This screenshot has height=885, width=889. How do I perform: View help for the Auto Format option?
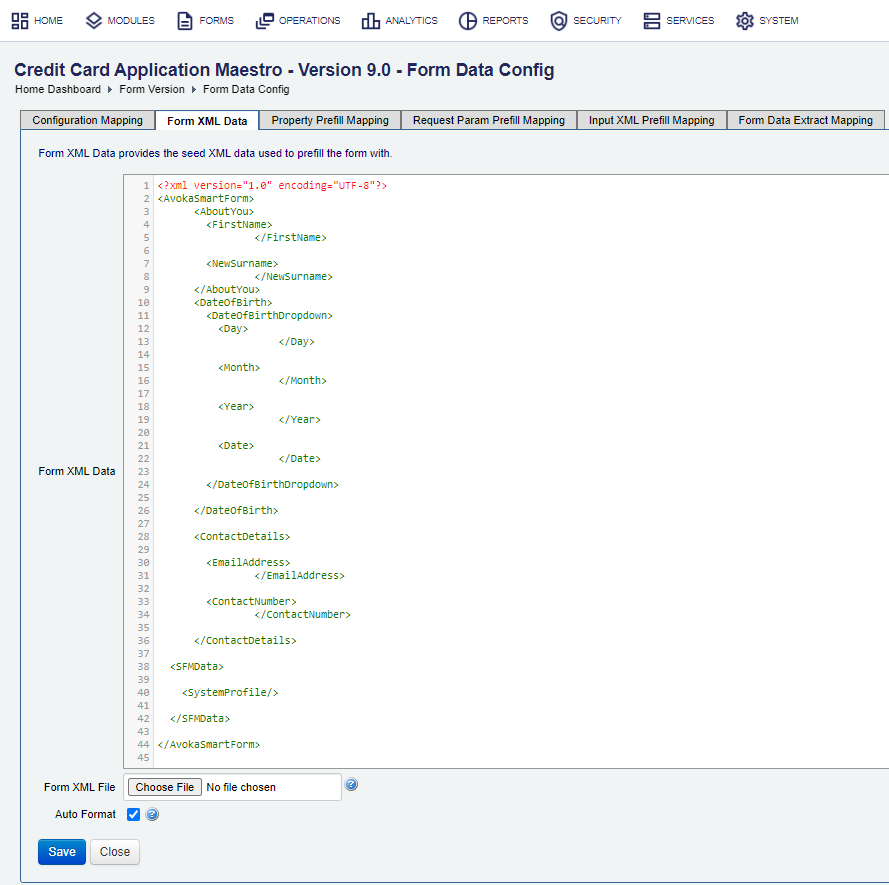tap(151, 814)
